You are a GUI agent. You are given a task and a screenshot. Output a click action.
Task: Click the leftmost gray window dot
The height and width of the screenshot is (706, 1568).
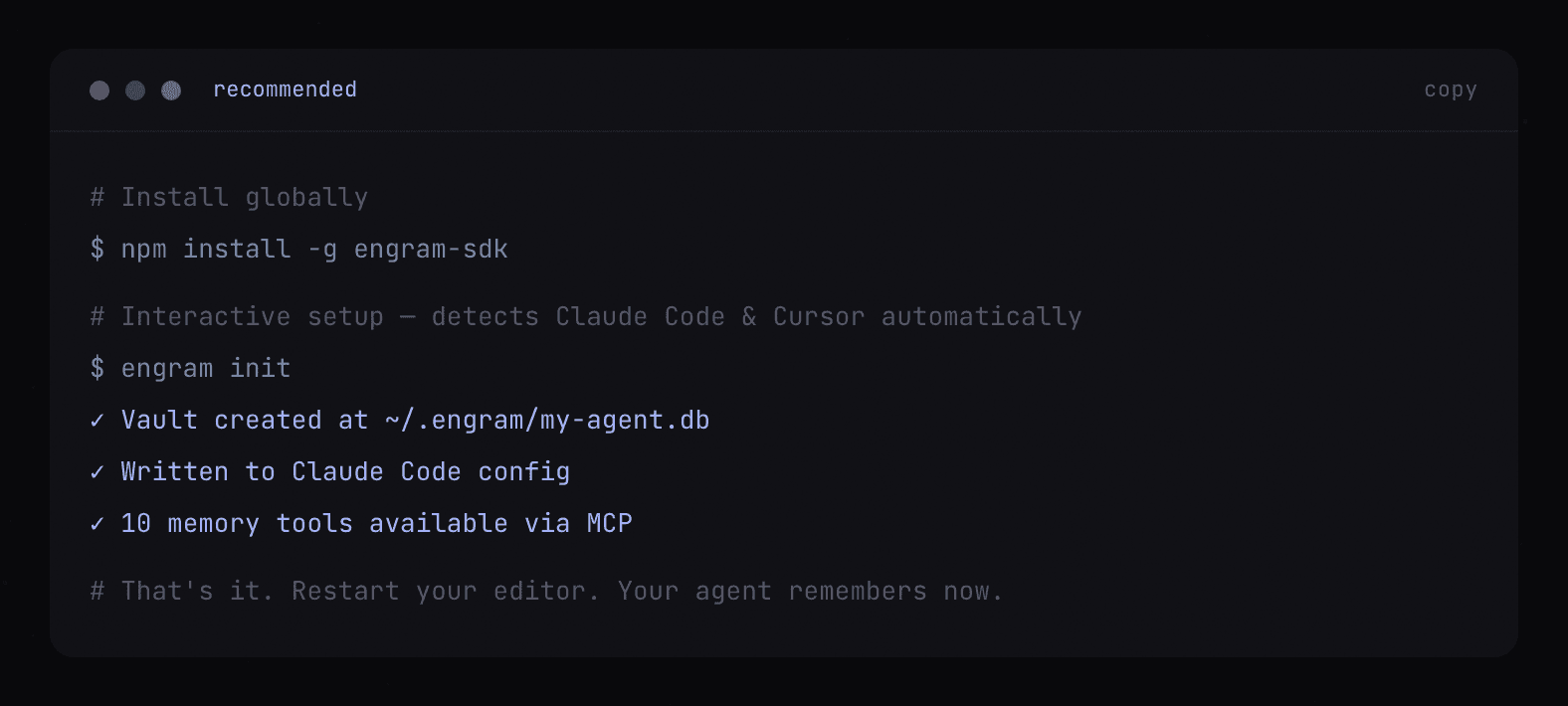pyautogui.click(x=99, y=90)
